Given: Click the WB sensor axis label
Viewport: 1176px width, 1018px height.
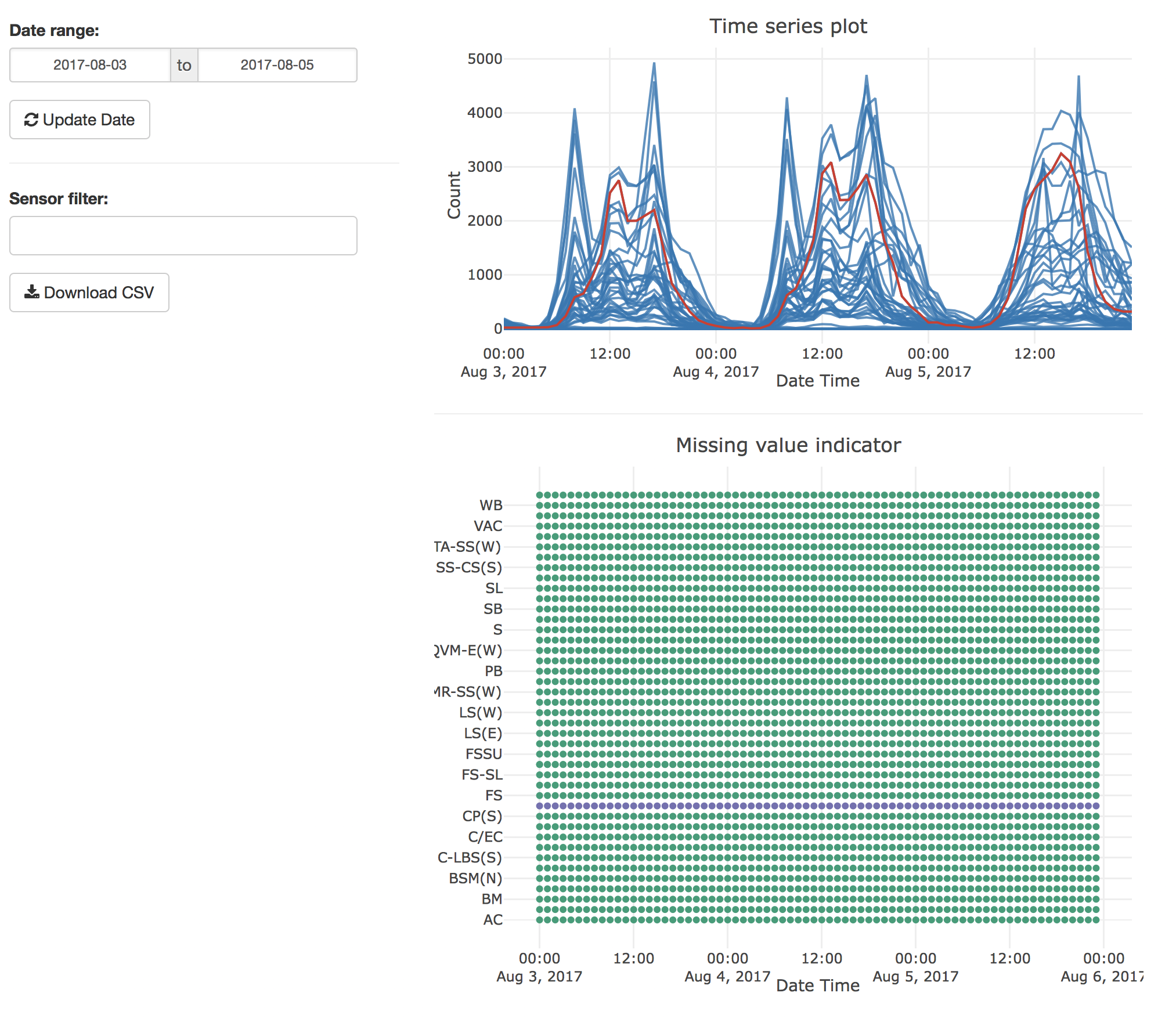Looking at the screenshot, I should pyautogui.click(x=490, y=505).
